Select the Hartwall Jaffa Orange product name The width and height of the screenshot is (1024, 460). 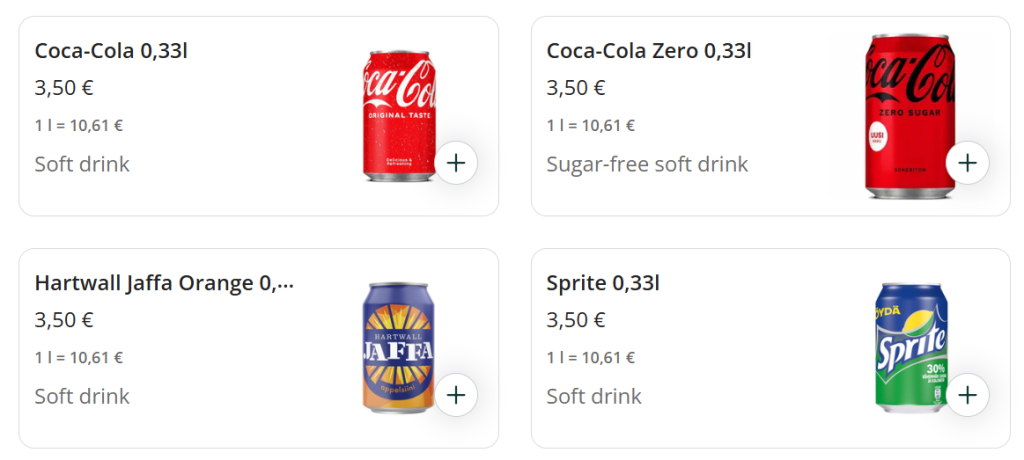click(x=164, y=283)
